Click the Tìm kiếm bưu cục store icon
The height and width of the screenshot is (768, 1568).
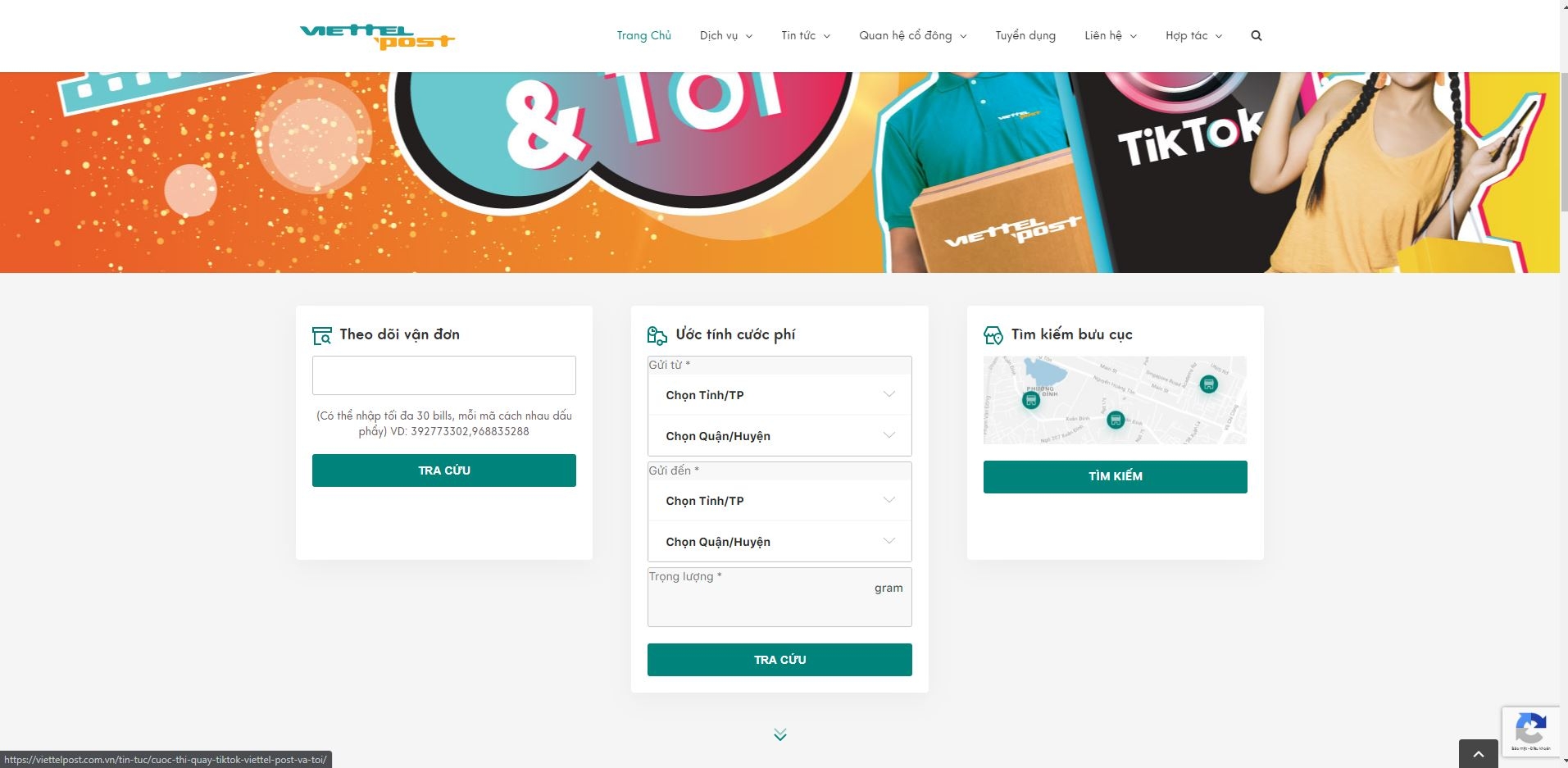click(993, 335)
